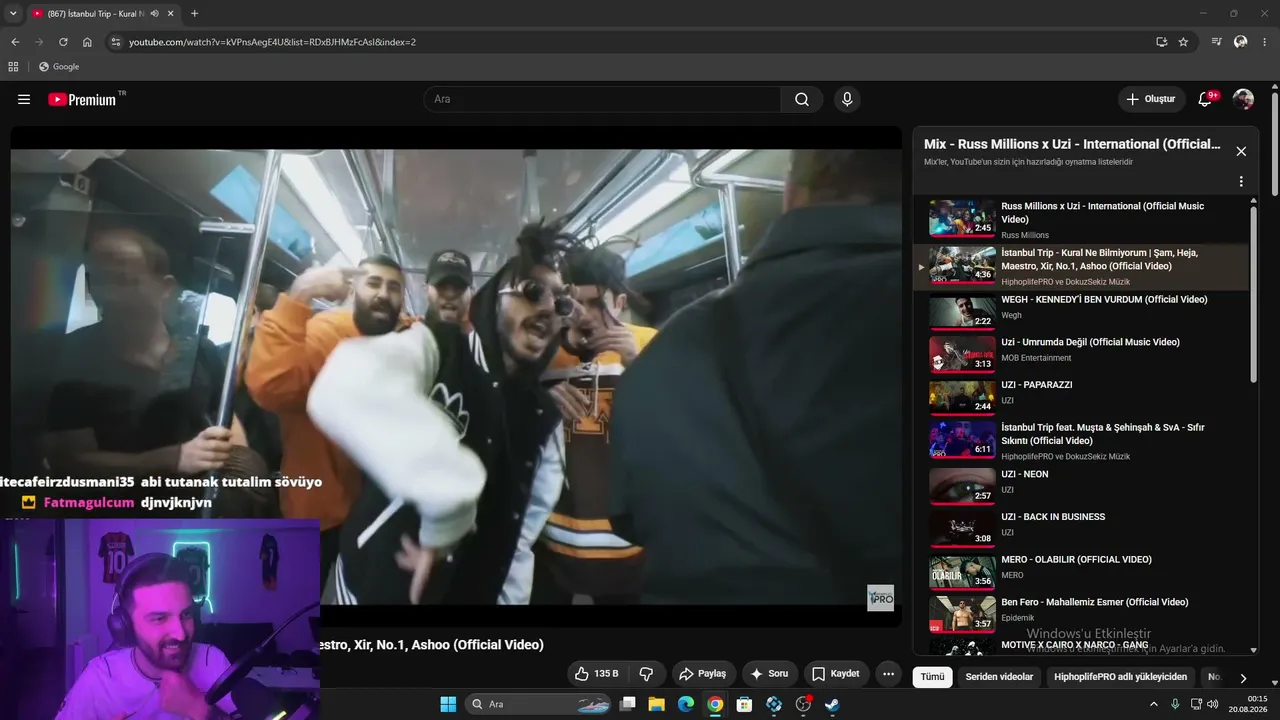This screenshot has height=720, width=1280.
Task: Like the video with thumbs up
Action: pos(596,674)
